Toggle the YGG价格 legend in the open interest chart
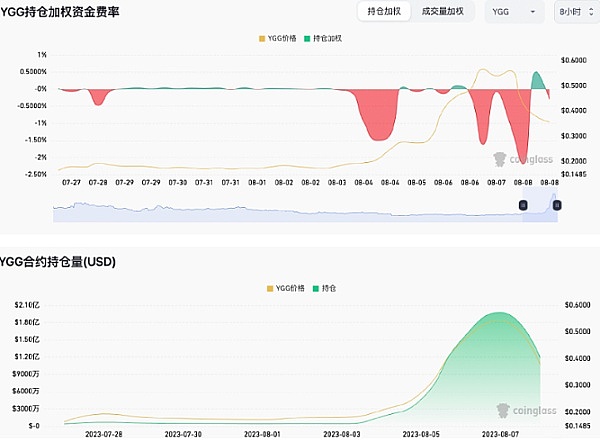This screenshot has width=600, height=442. point(286,288)
